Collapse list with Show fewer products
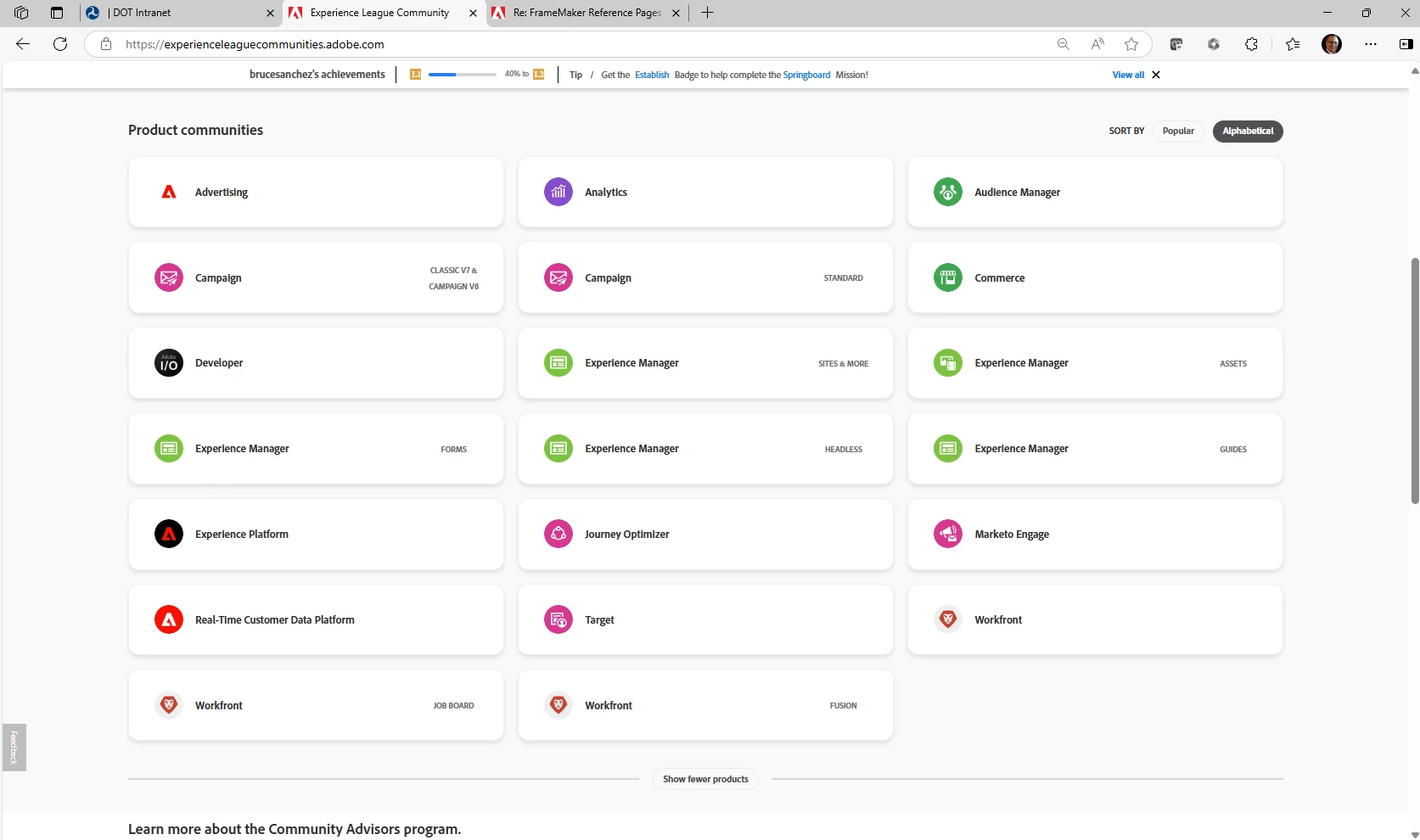Screen dimensions: 1420x840 pos(705,779)
